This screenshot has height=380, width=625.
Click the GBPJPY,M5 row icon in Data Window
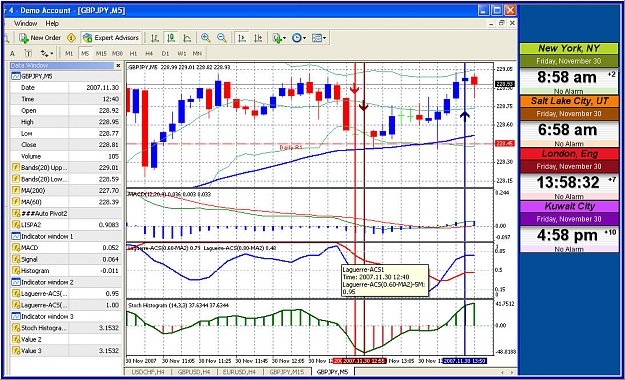tap(16, 76)
